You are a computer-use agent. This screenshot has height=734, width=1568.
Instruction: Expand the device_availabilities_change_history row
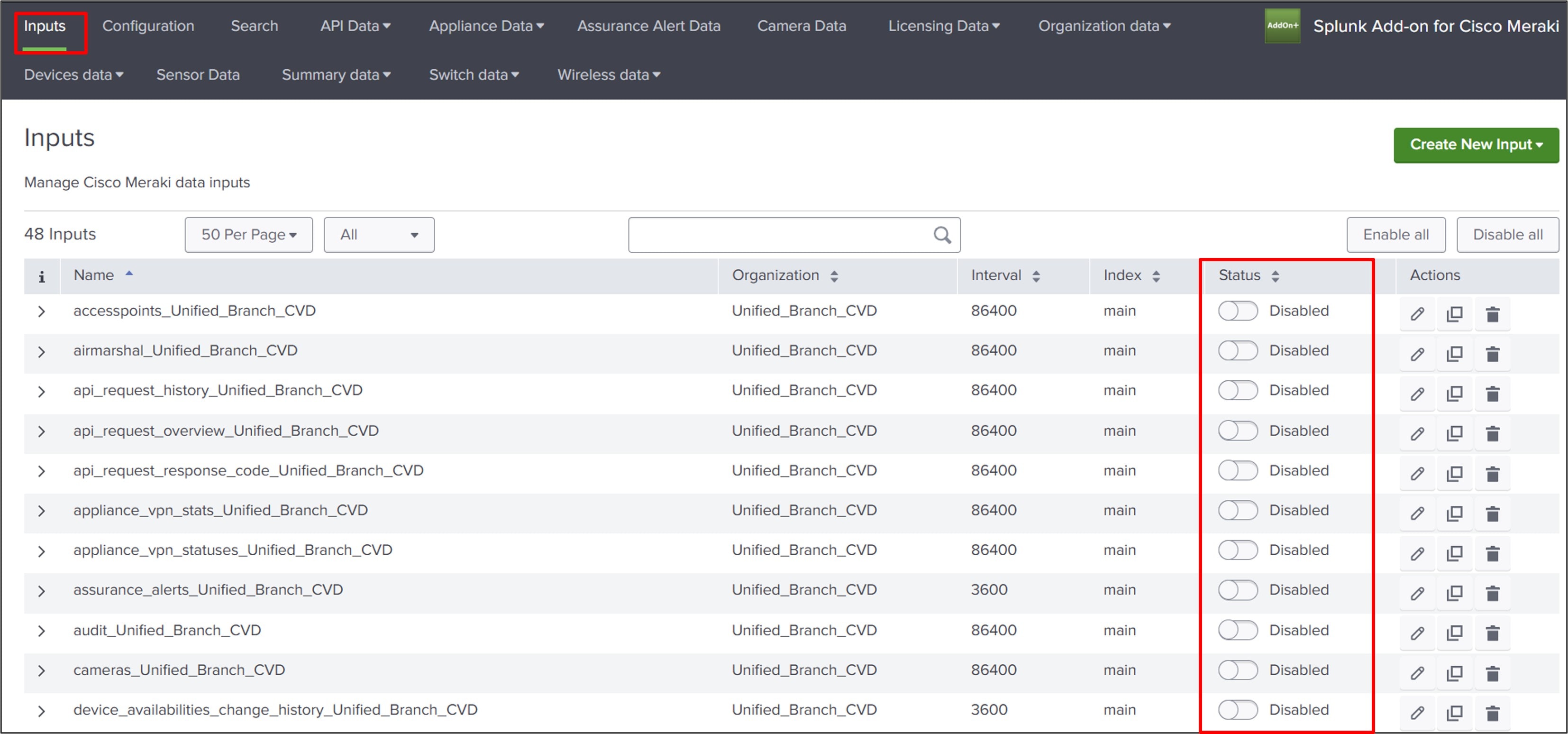41,711
